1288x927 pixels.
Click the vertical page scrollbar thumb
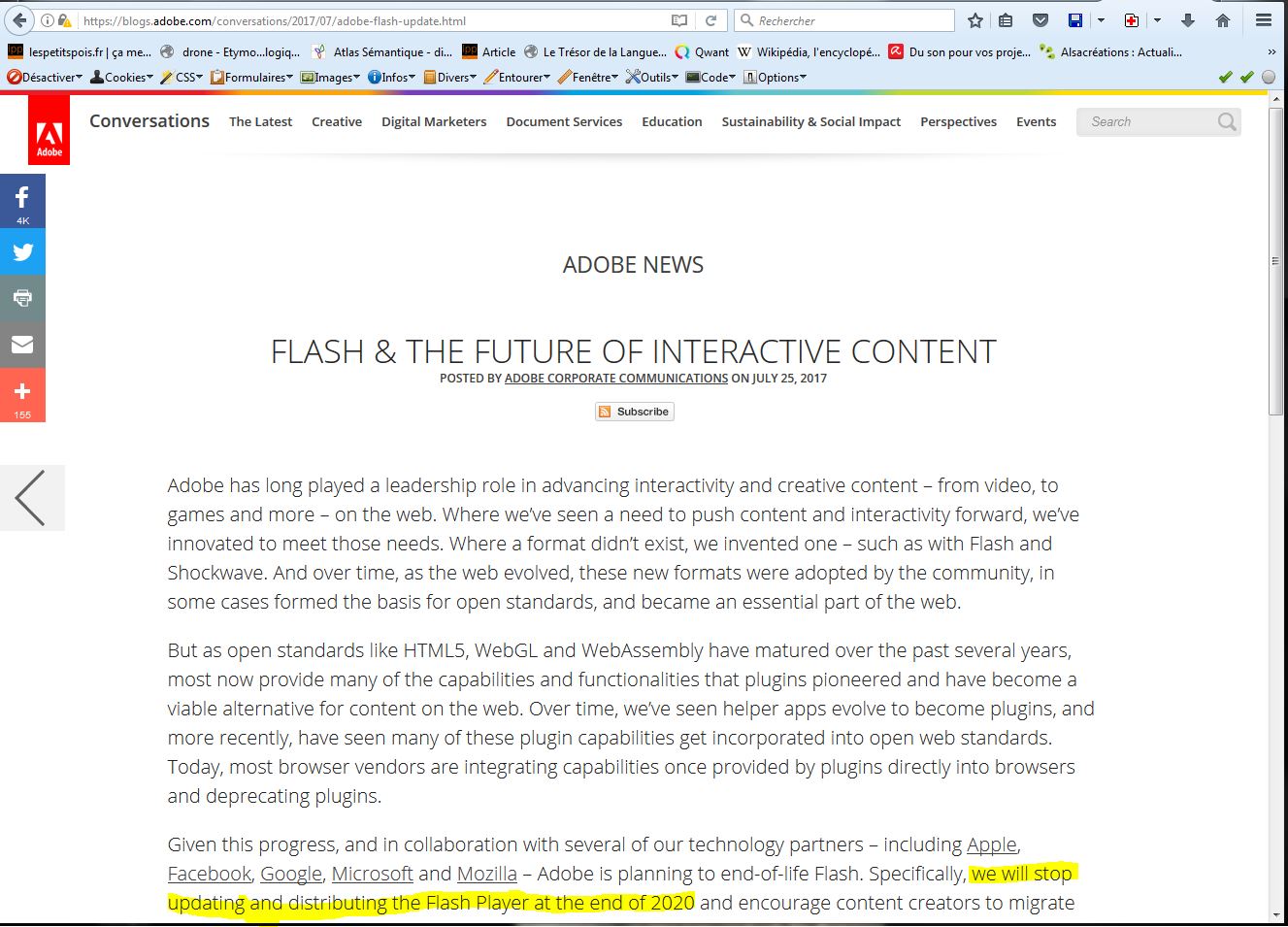click(x=1276, y=260)
